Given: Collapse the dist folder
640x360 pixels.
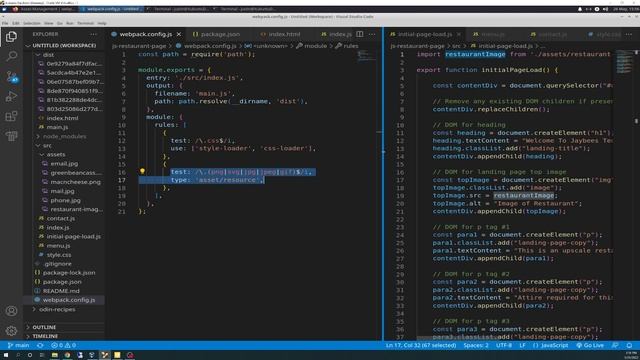Looking at the screenshot, I should 48,55.
